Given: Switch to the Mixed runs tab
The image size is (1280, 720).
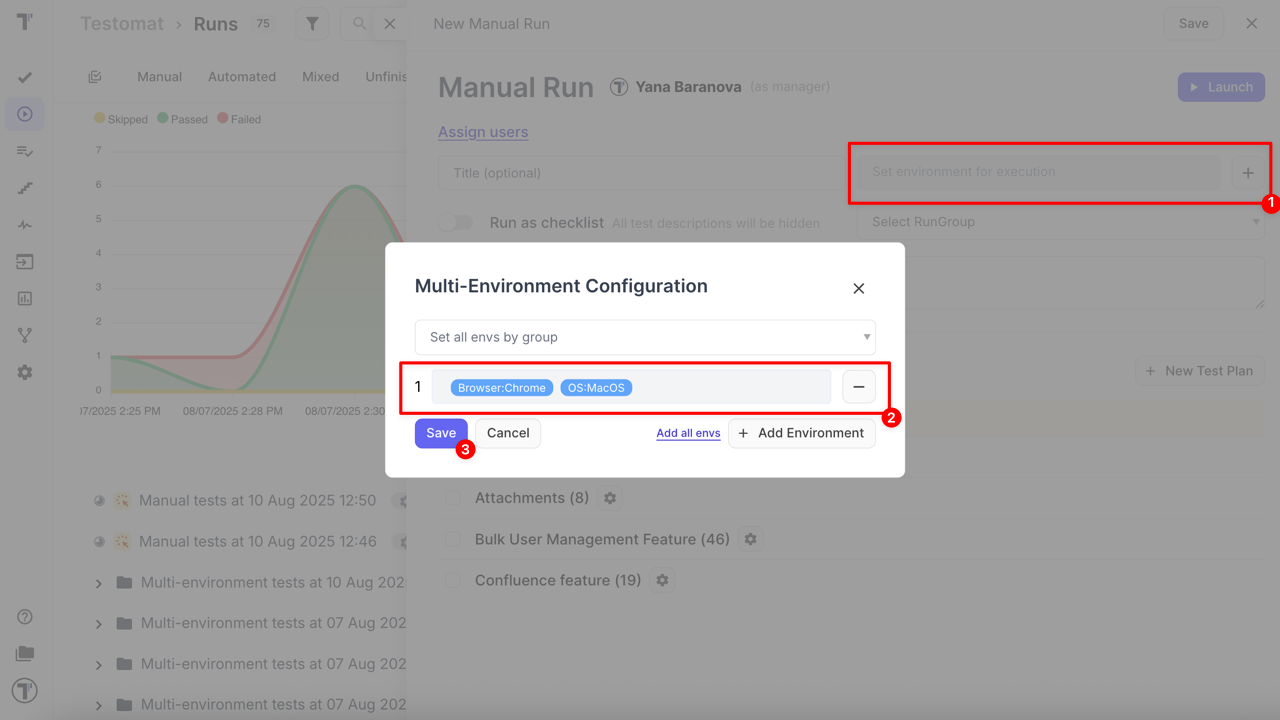Looking at the screenshot, I should [320, 77].
